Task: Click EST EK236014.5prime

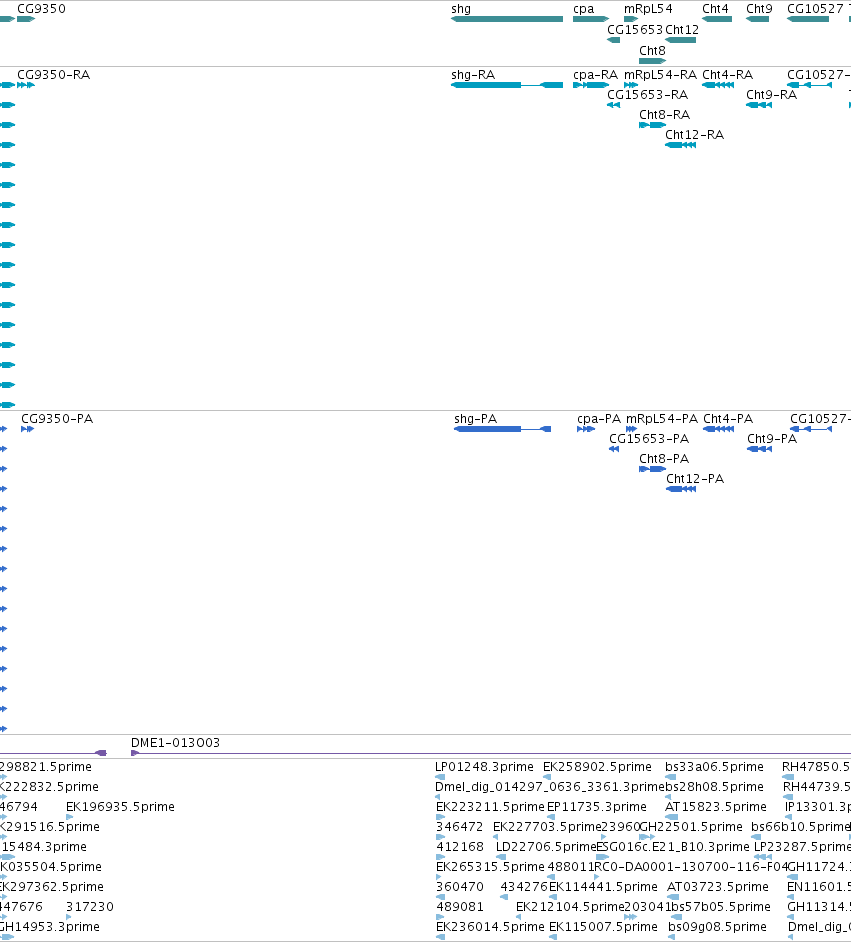Action: [x=490, y=927]
